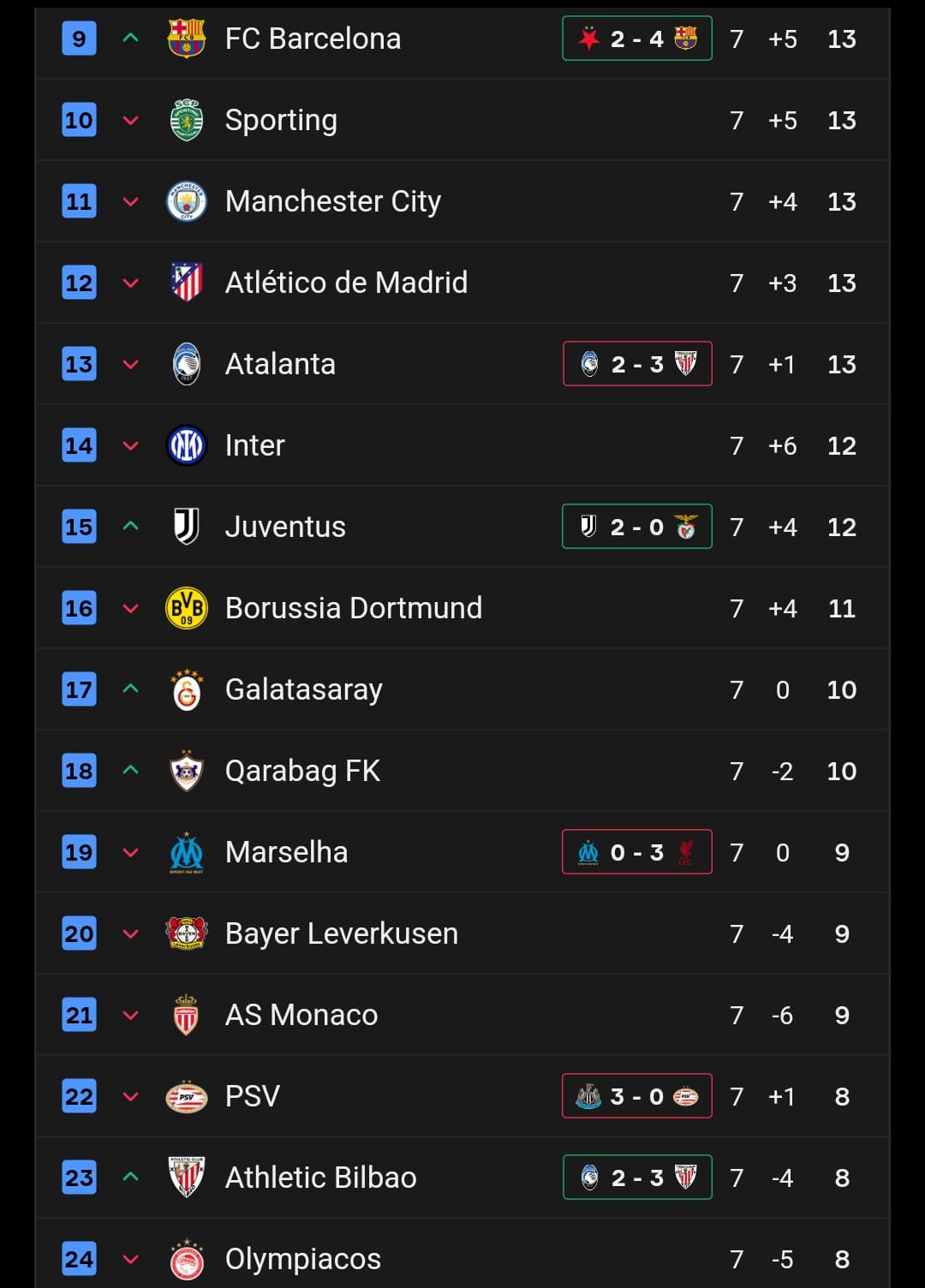Viewport: 925px width, 1288px height.
Task: Click the Inter club logo
Action: tap(186, 445)
